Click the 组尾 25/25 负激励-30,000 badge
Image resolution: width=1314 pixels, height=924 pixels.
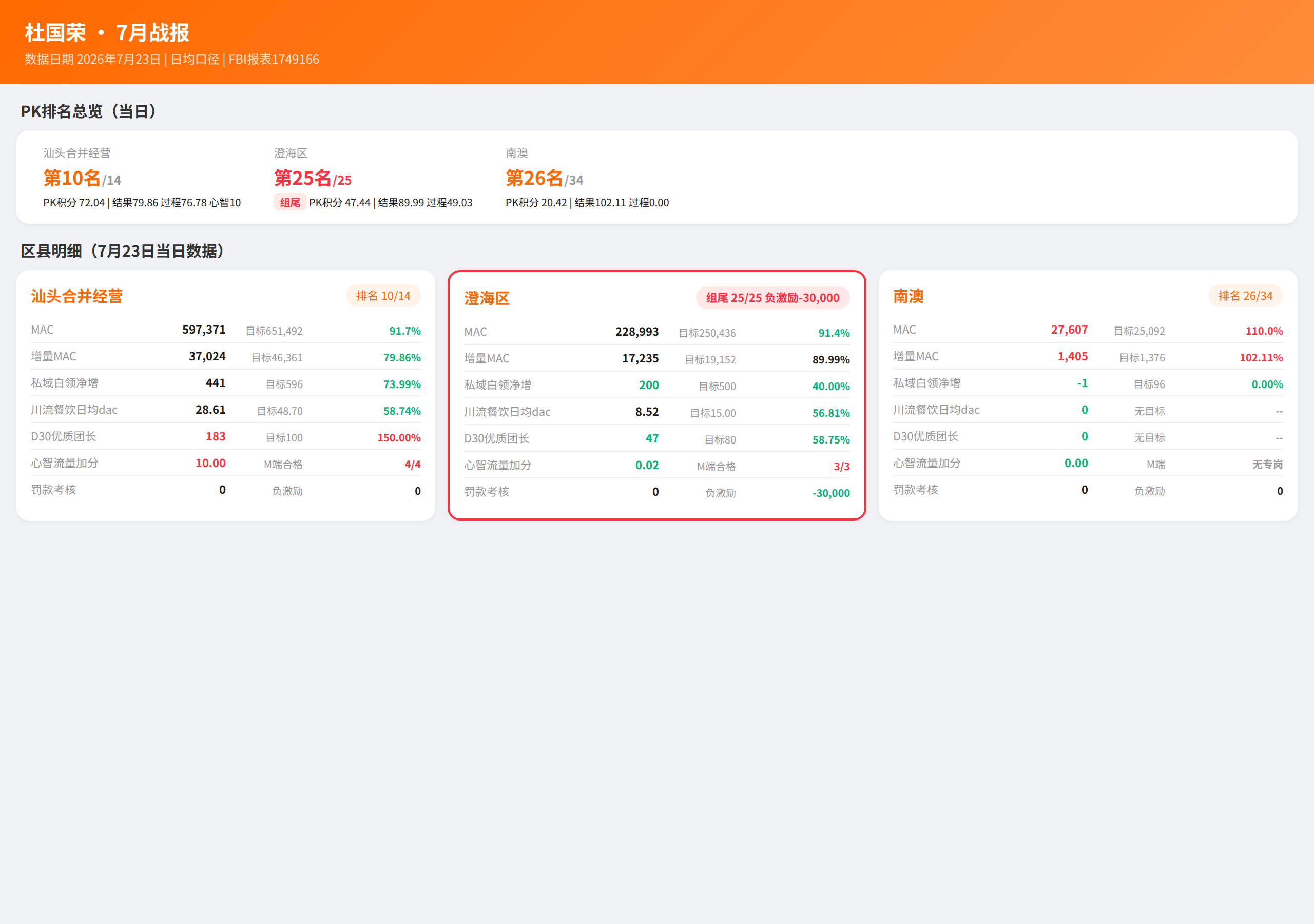coord(772,298)
